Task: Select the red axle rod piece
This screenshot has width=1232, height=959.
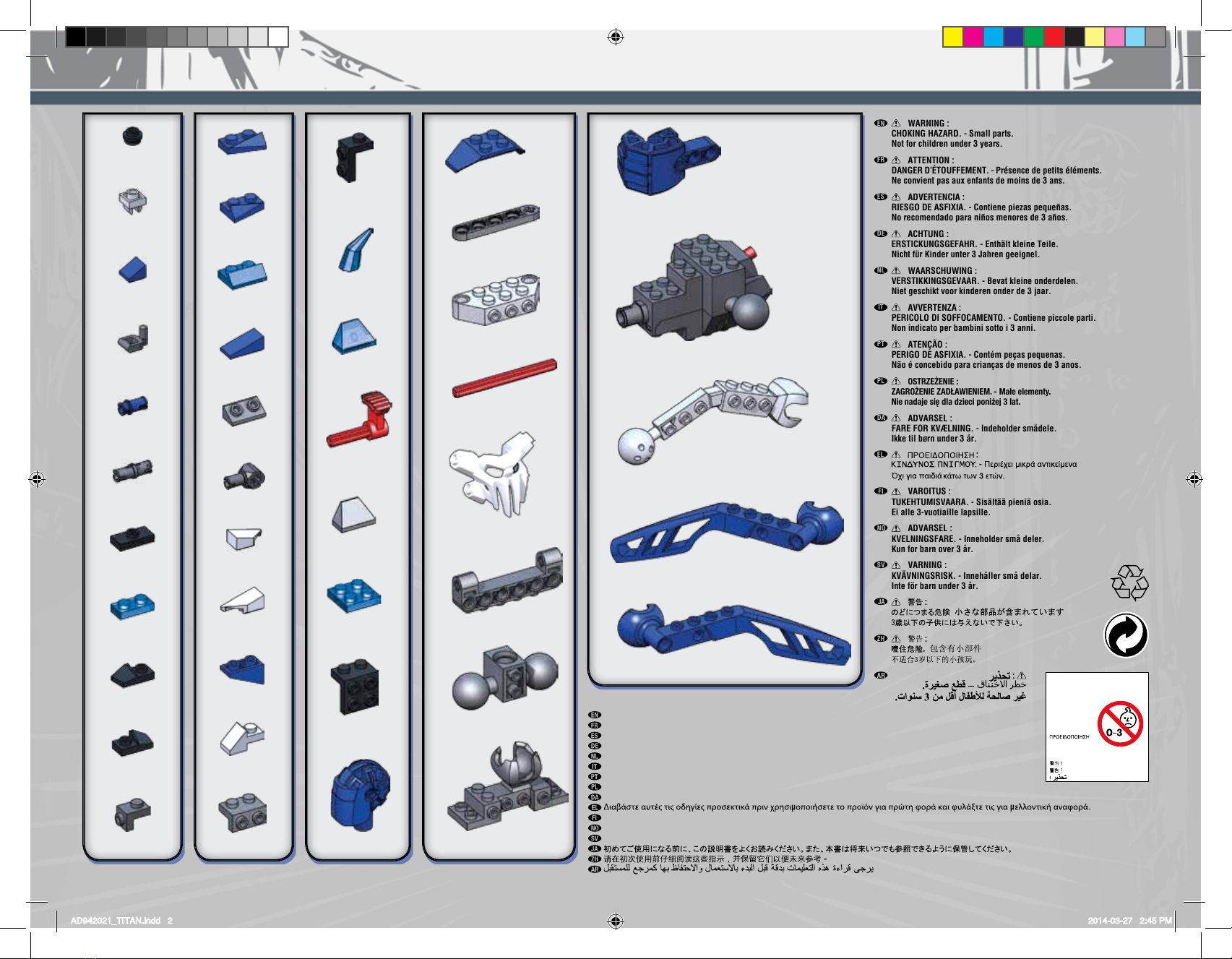Action: (504, 378)
